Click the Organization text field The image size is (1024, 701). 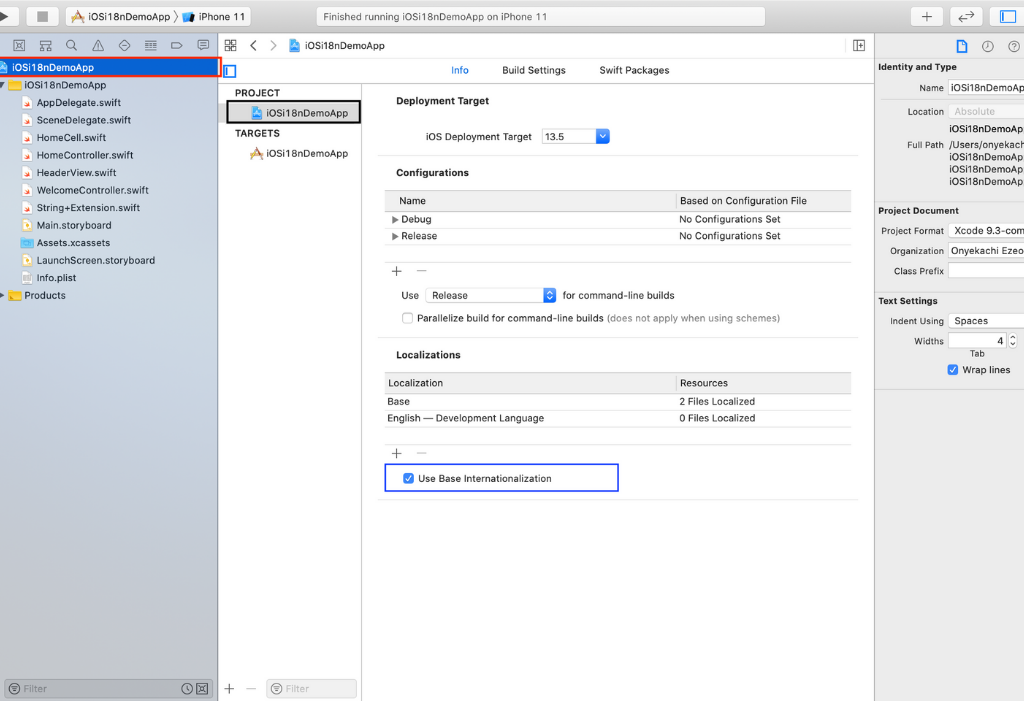pyautogui.click(x=986, y=251)
